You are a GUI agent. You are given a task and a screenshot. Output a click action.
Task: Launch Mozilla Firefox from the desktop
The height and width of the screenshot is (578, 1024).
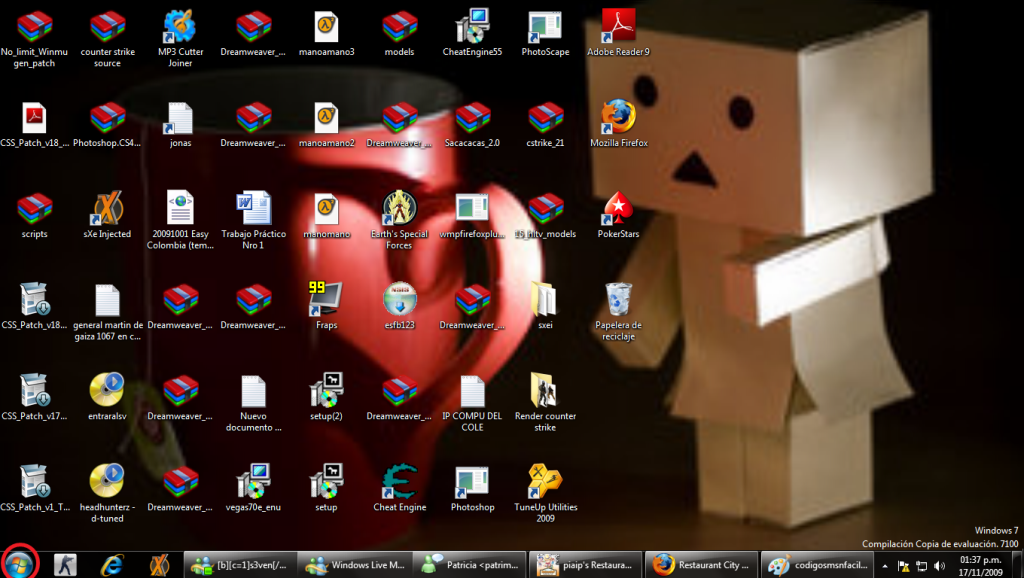tap(618, 117)
